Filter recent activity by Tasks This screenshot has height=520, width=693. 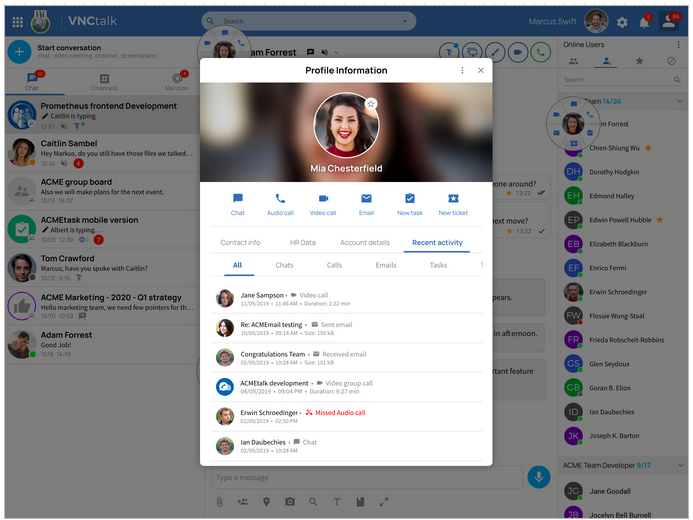click(x=438, y=265)
